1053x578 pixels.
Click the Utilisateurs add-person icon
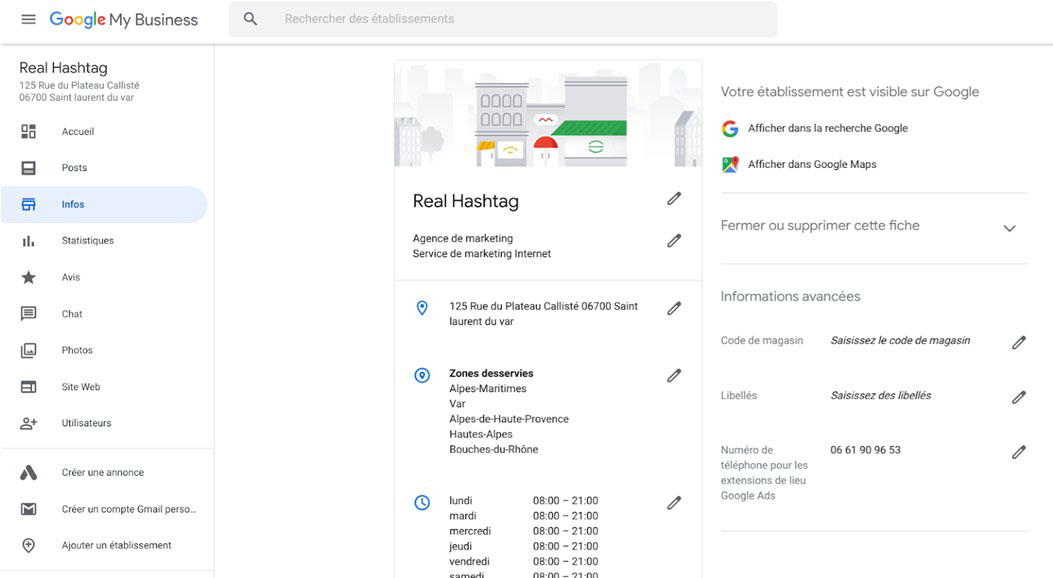(x=28, y=423)
